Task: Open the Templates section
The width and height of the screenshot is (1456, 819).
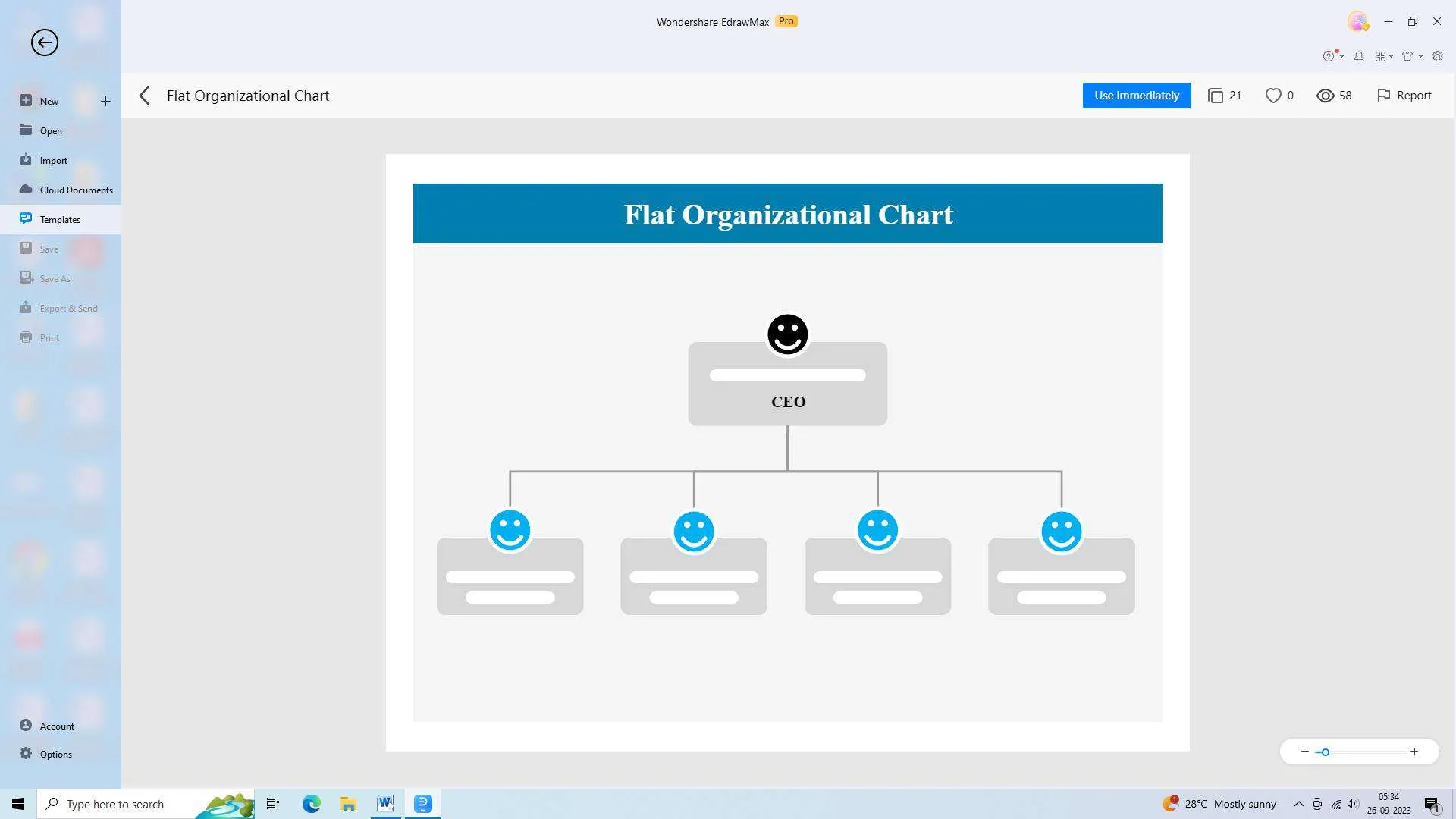Action: pyautogui.click(x=59, y=218)
